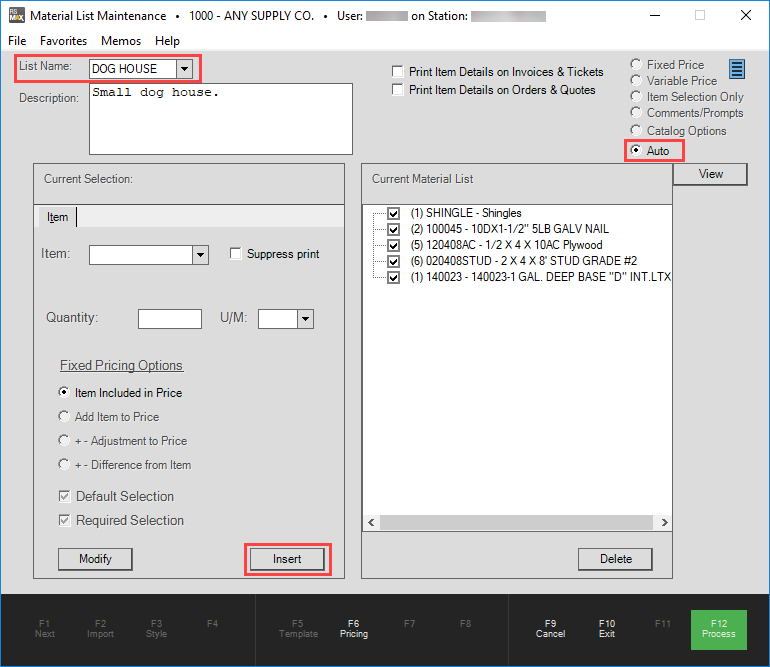Minimize the Material List Maintenance window
The width and height of the screenshot is (770, 667).
pos(655,15)
